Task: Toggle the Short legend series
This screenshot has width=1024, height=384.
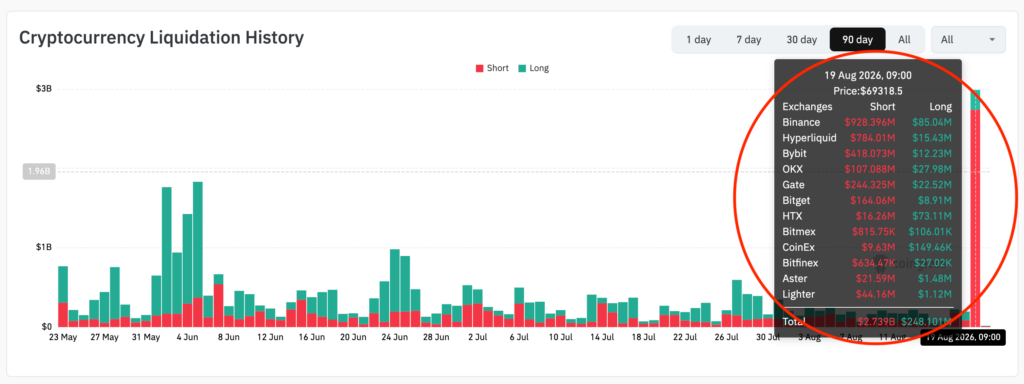Action: pyautogui.click(x=492, y=68)
